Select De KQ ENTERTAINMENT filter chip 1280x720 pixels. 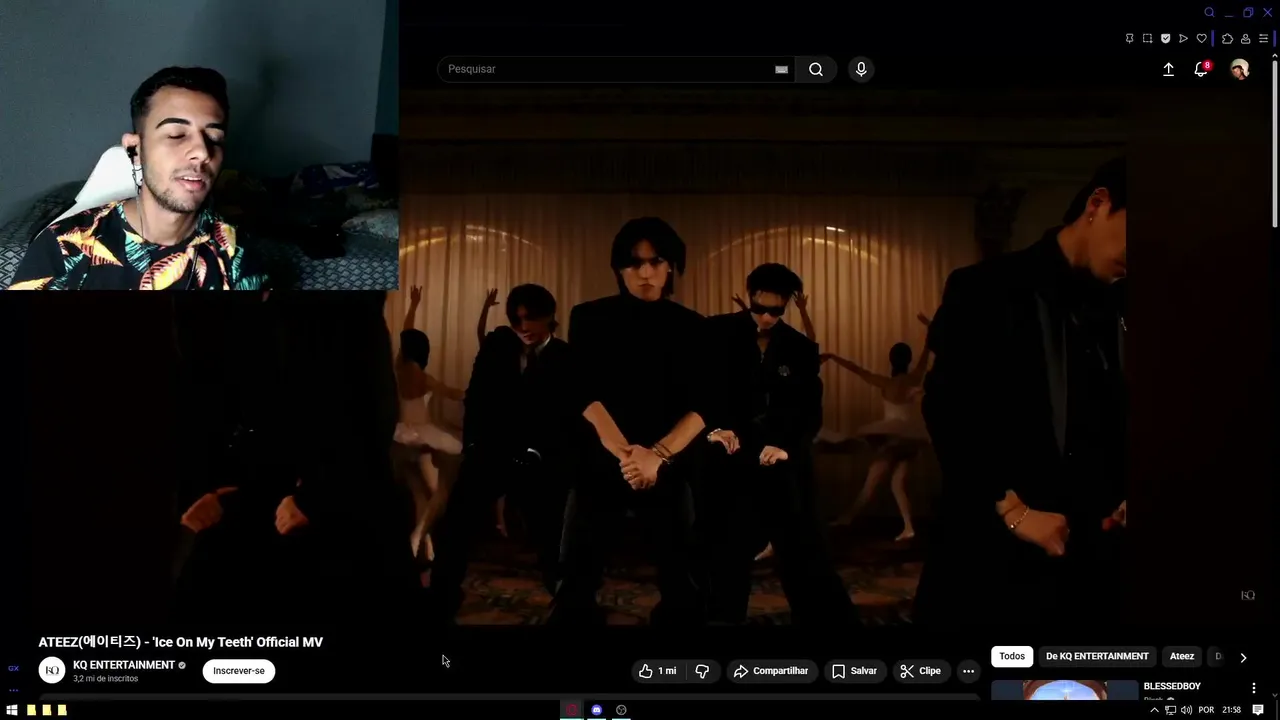pyautogui.click(x=1097, y=656)
